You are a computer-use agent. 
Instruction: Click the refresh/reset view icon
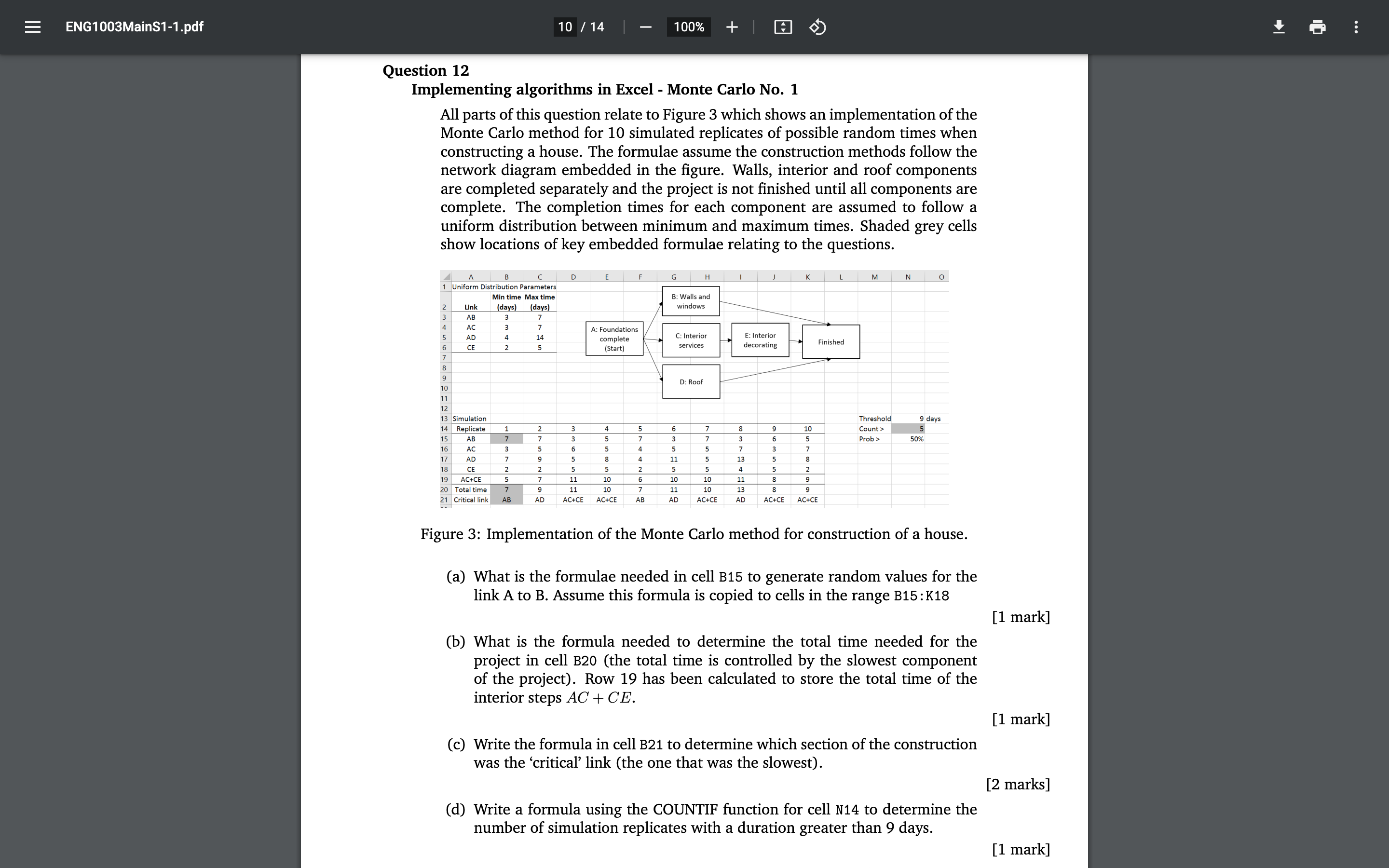(818, 26)
